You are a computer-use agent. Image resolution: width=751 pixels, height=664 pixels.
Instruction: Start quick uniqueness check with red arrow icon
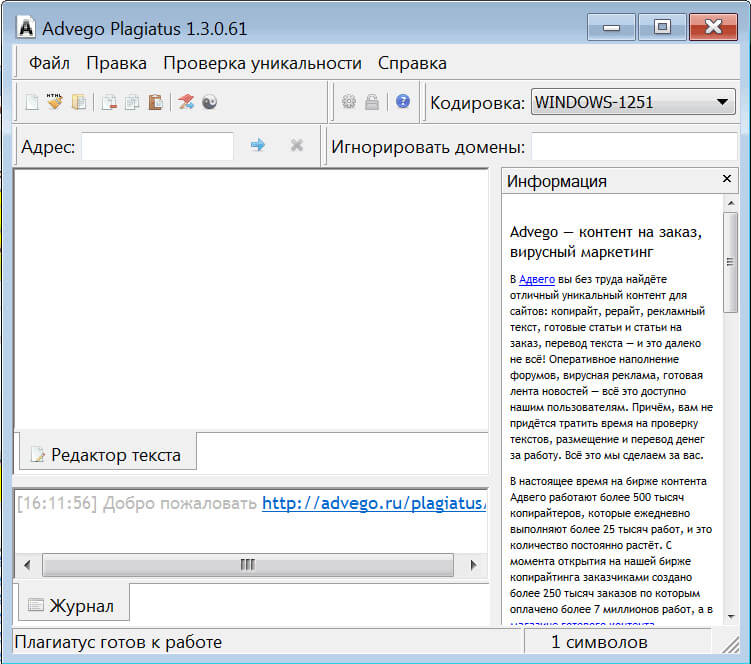186,102
